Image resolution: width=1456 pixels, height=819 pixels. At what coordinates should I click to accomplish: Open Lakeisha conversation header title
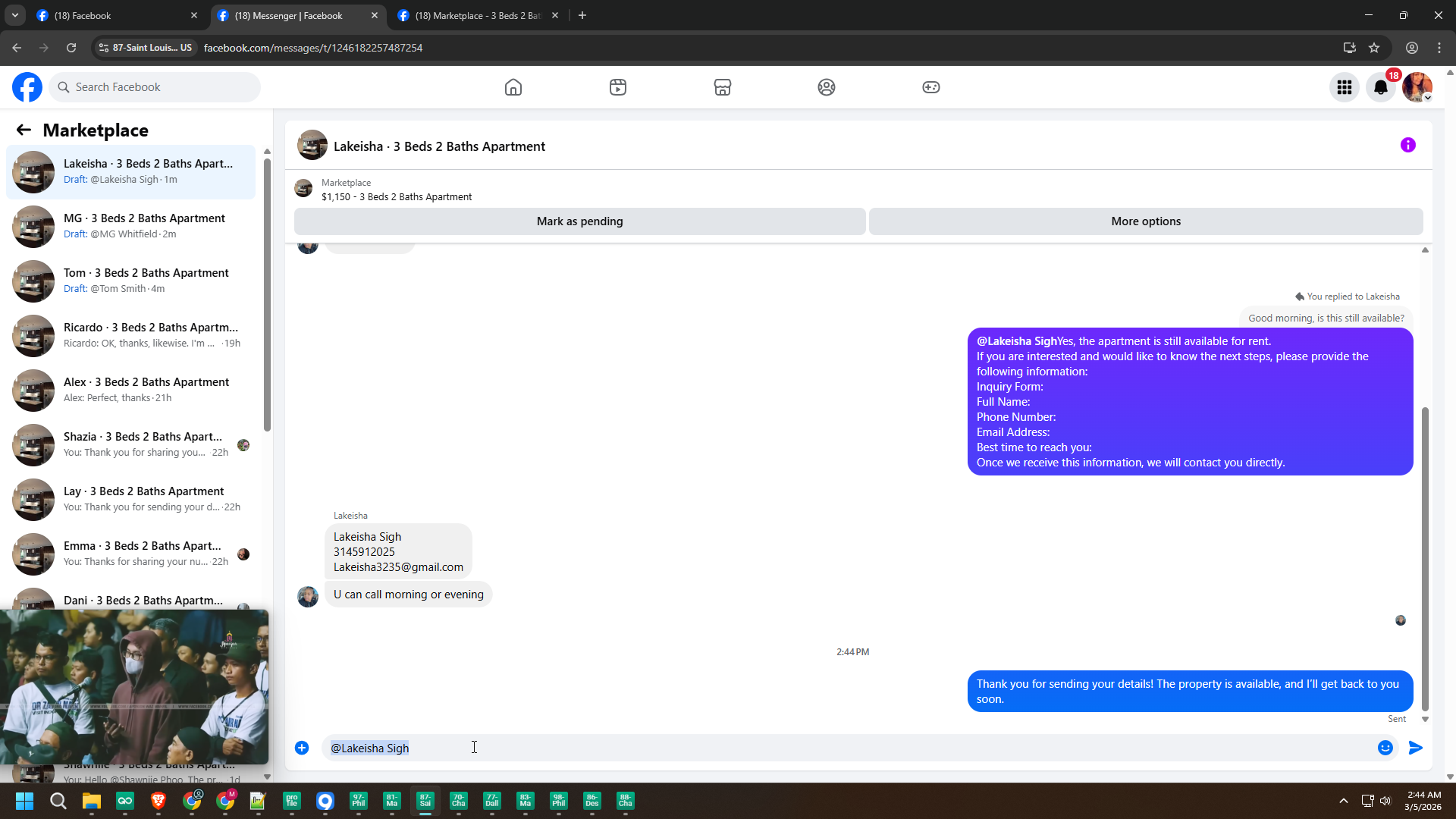pyautogui.click(x=439, y=146)
